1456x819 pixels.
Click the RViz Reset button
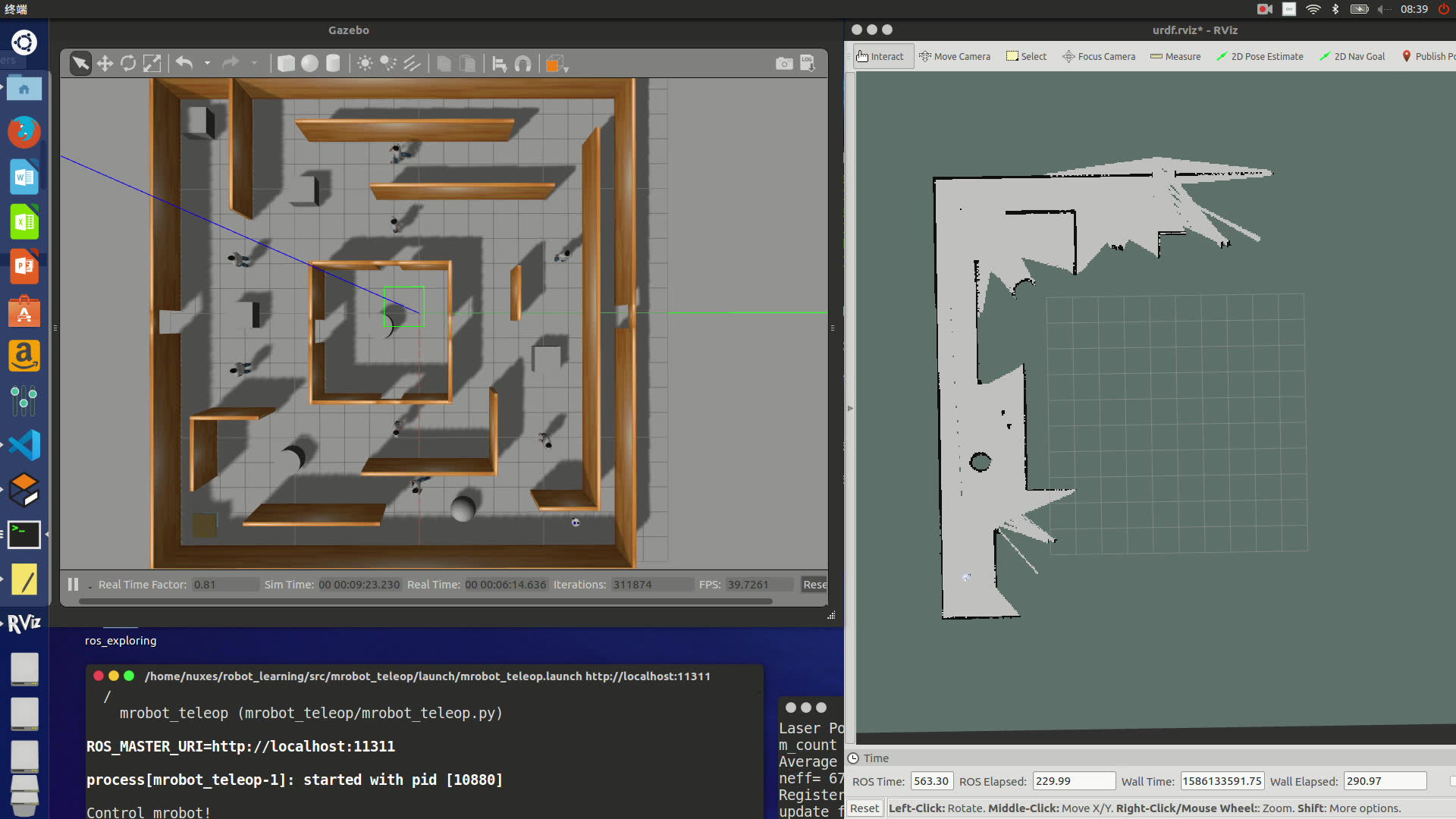pos(864,808)
